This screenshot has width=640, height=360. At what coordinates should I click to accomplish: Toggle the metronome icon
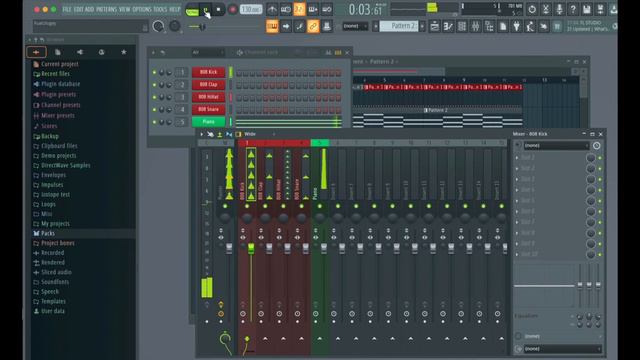click(x=272, y=9)
